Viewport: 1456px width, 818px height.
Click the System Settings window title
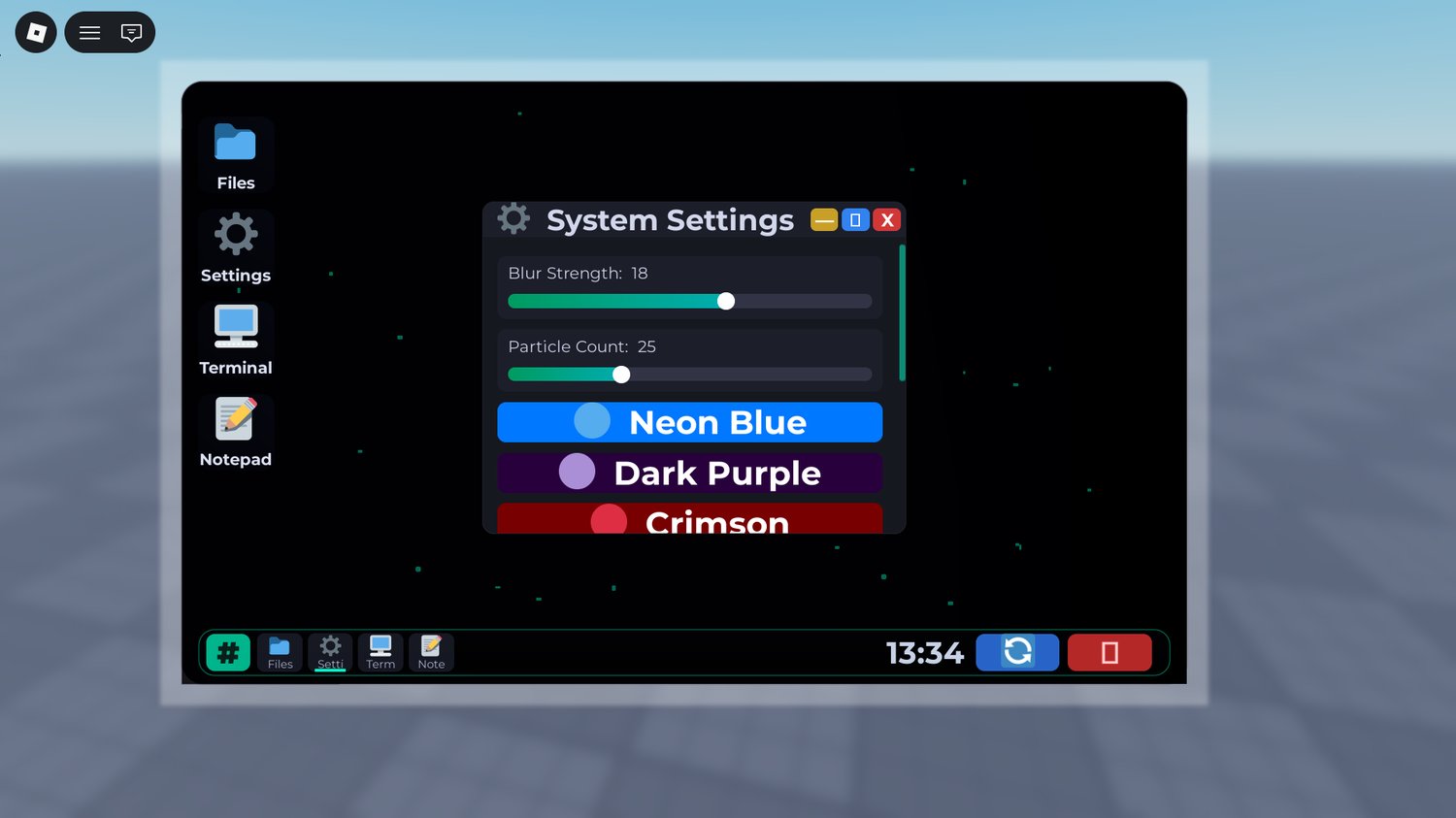point(670,220)
